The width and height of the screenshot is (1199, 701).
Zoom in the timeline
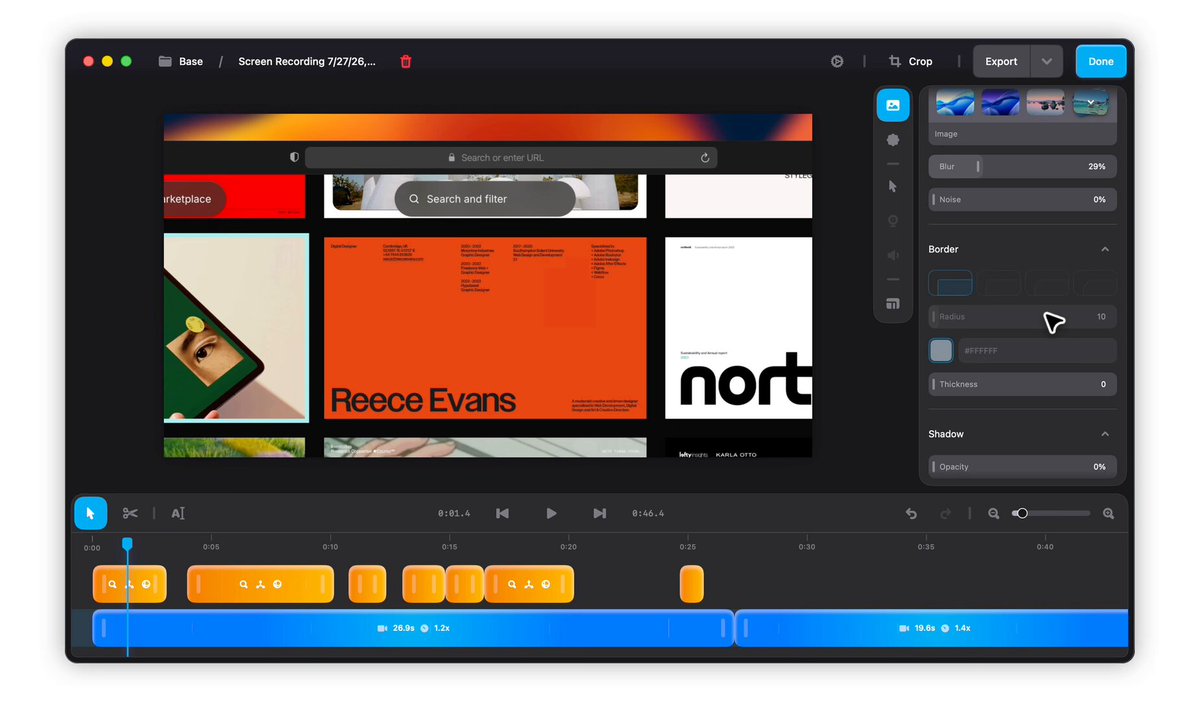coord(1108,514)
